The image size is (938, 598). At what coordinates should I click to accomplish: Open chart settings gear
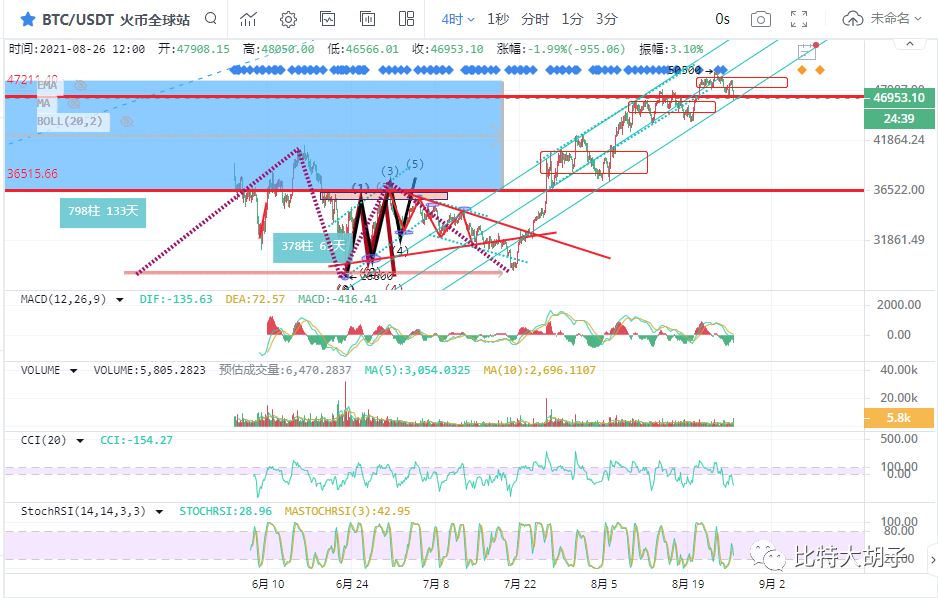[x=288, y=19]
